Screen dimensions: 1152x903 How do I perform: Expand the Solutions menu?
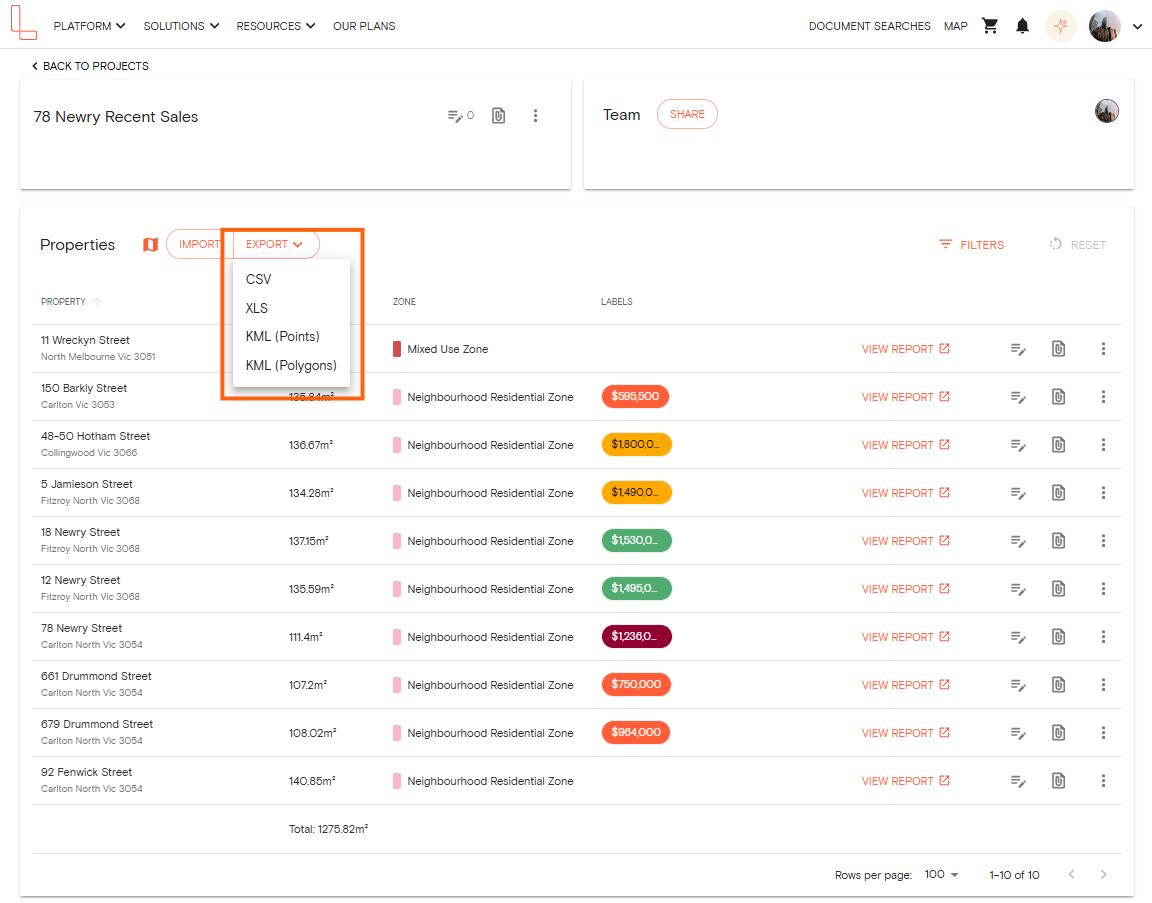point(181,26)
